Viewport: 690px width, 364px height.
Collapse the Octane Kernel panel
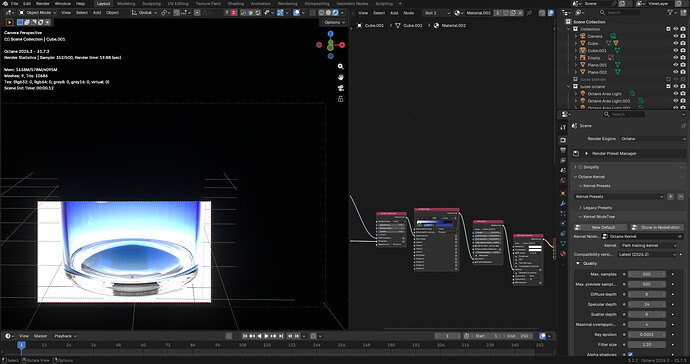[x=576, y=177]
